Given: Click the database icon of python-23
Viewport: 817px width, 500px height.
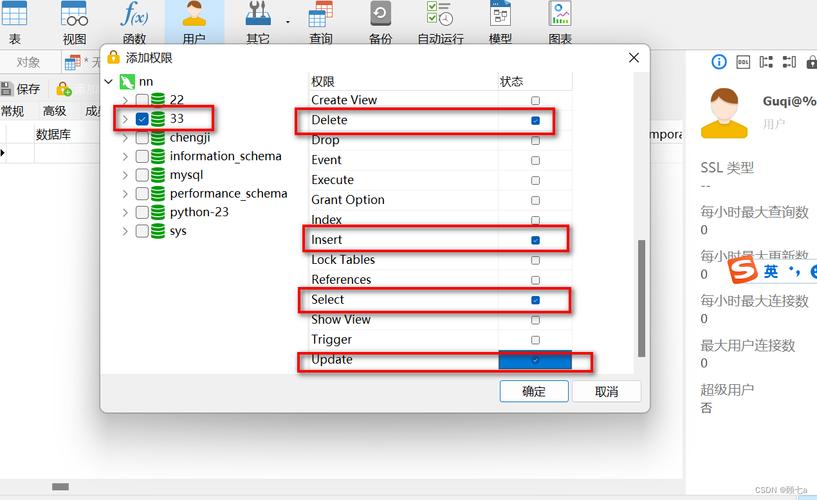Looking at the screenshot, I should coord(158,212).
